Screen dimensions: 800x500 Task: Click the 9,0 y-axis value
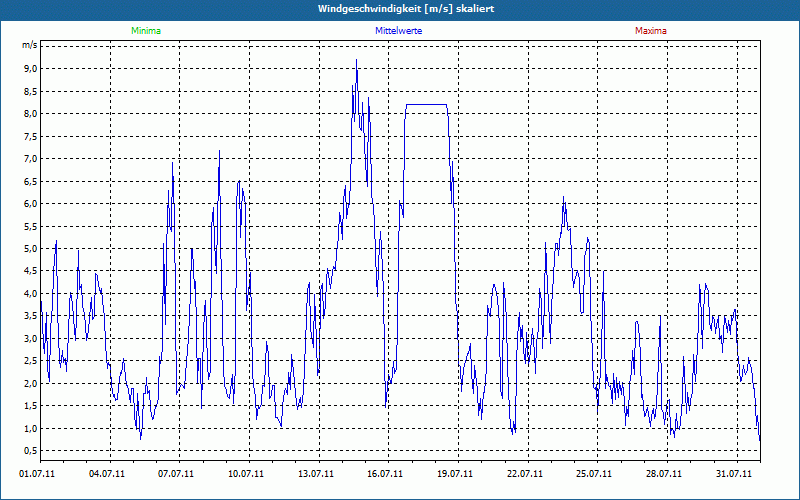click(x=31, y=69)
